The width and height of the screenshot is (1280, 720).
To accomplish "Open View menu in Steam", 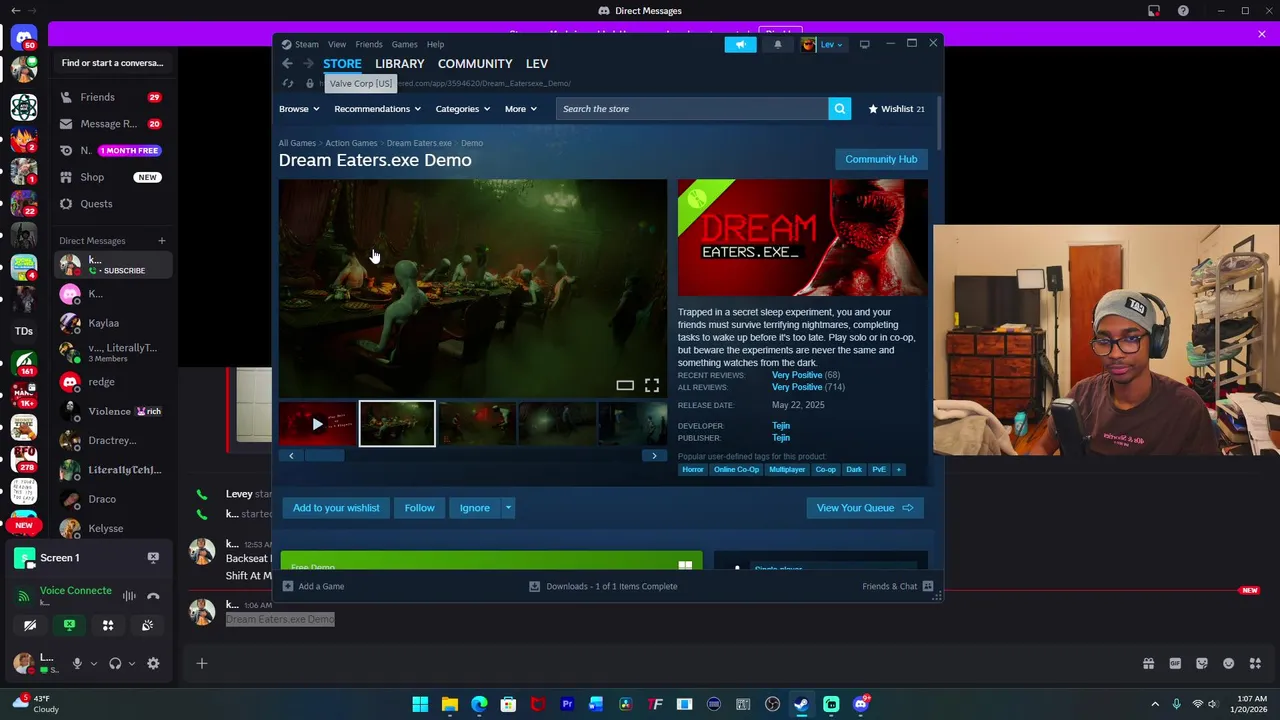I will [337, 44].
